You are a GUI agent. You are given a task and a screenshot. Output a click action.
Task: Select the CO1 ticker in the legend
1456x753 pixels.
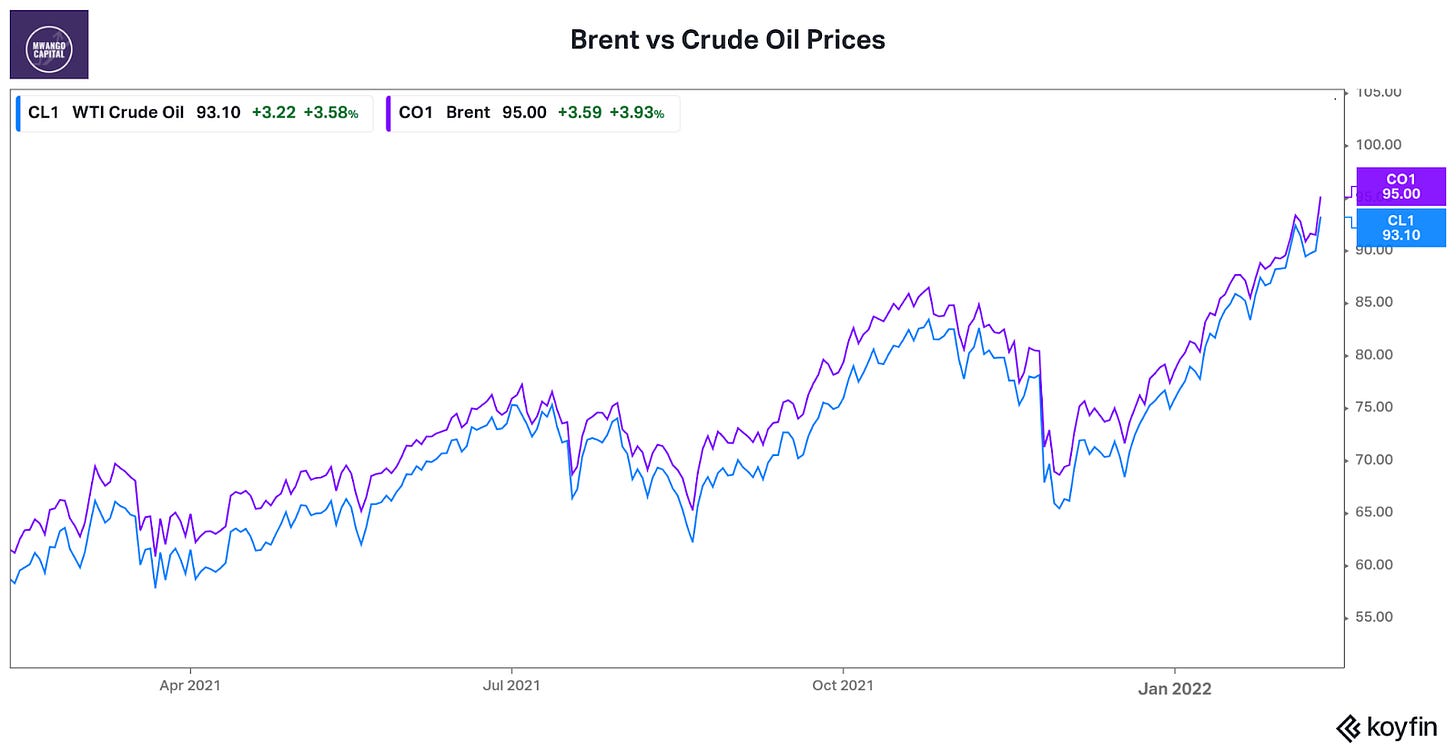[415, 112]
